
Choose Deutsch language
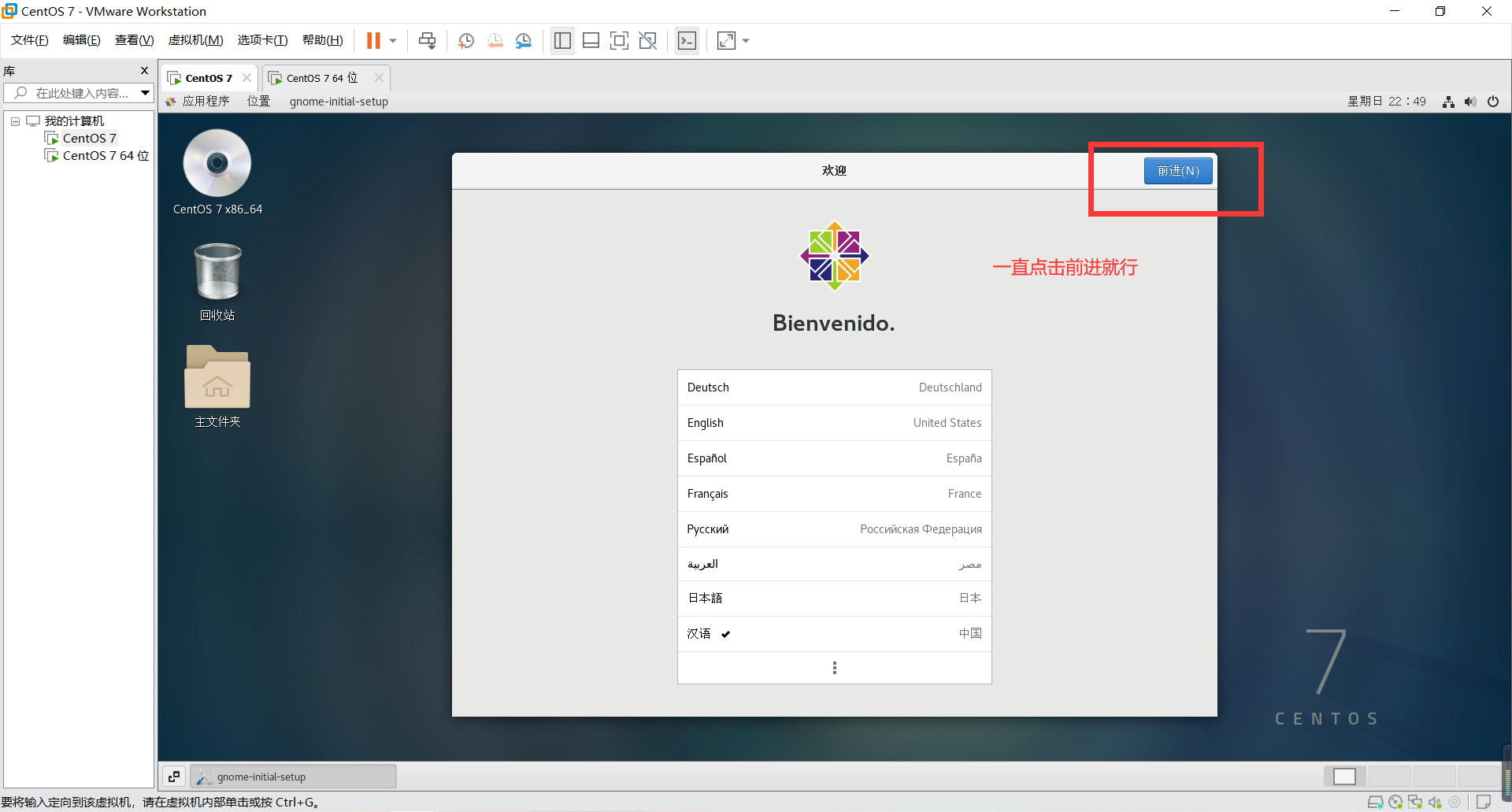click(834, 387)
